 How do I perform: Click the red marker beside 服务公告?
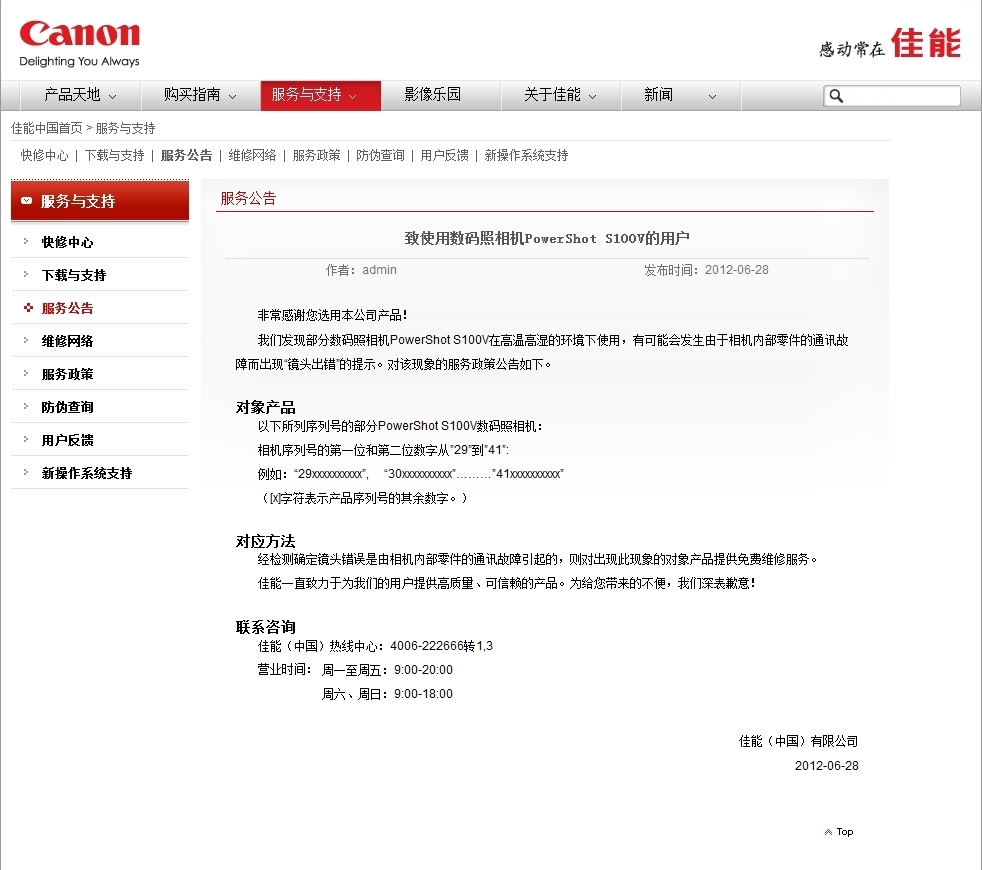point(28,307)
